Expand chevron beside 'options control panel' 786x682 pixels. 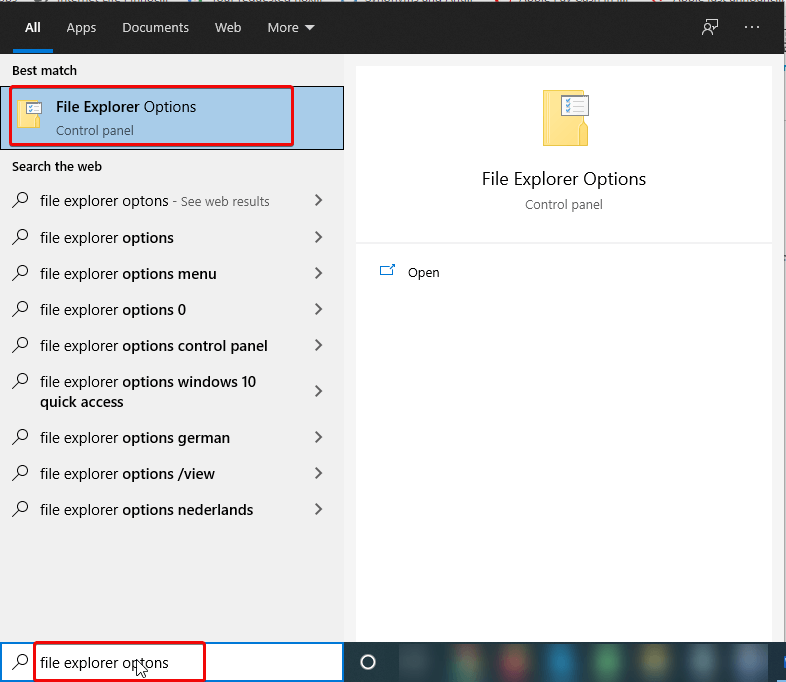click(x=318, y=345)
